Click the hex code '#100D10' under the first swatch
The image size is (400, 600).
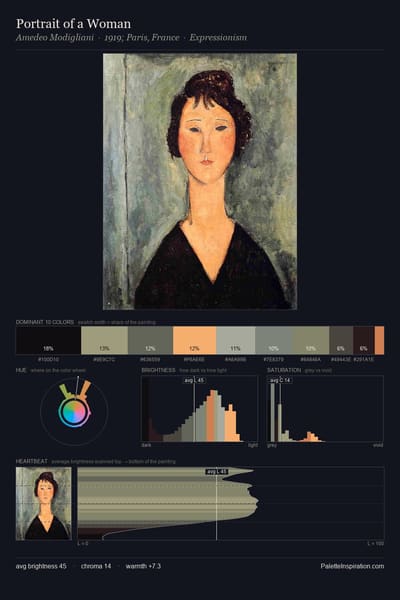(48, 360)
